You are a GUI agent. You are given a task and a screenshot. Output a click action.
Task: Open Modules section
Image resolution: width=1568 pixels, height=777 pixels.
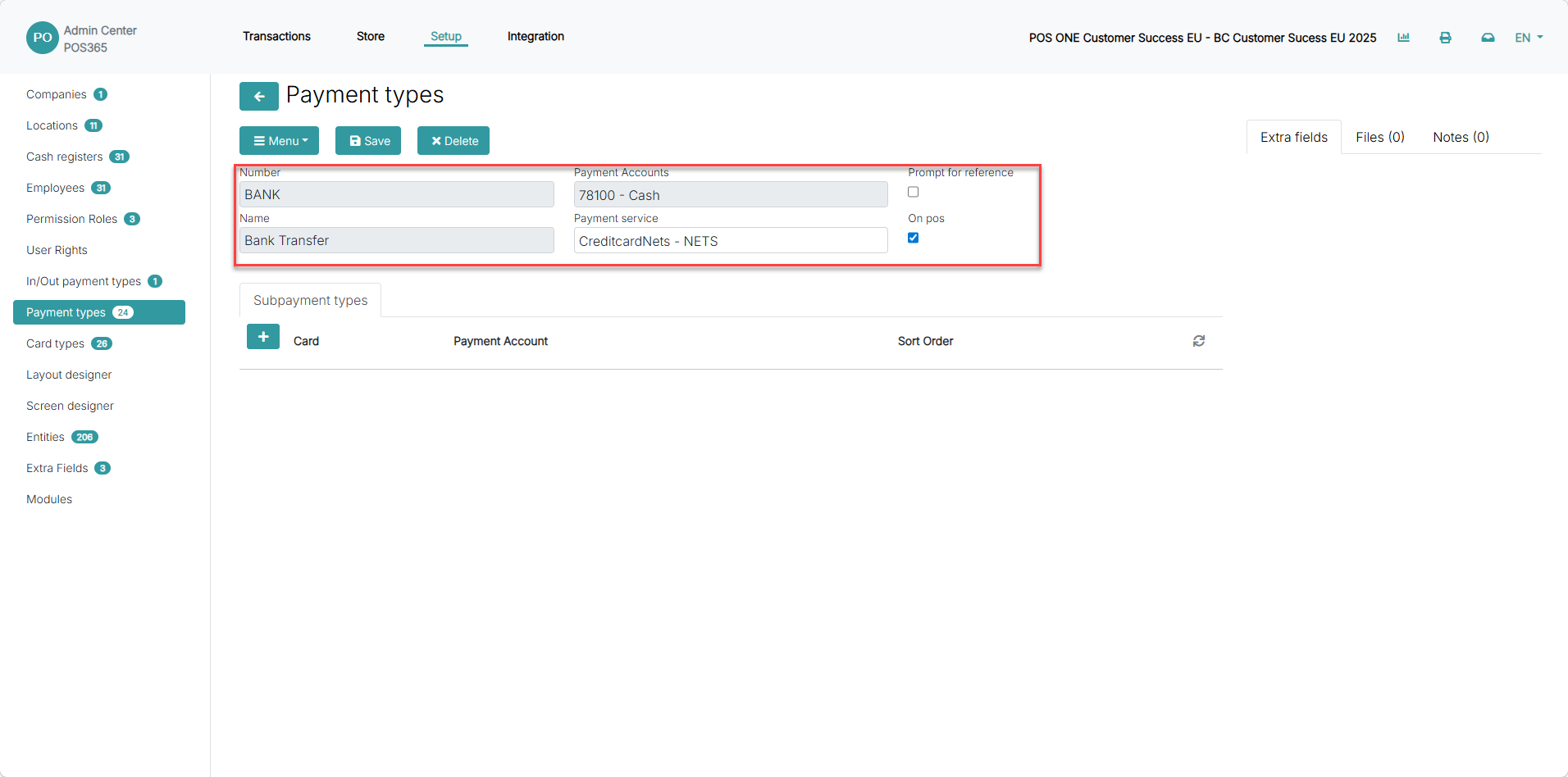pos(49,499)
